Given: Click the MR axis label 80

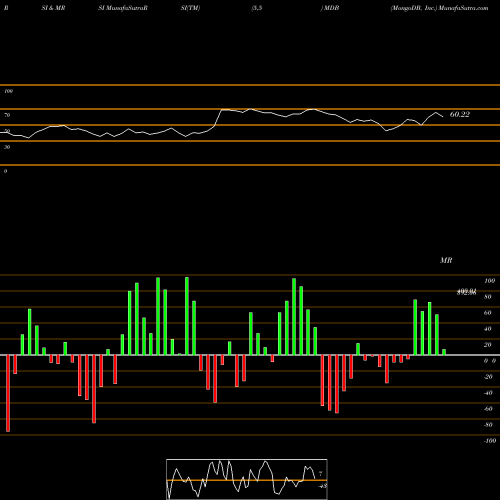Looking at the screenshot, I should [487, 297].
